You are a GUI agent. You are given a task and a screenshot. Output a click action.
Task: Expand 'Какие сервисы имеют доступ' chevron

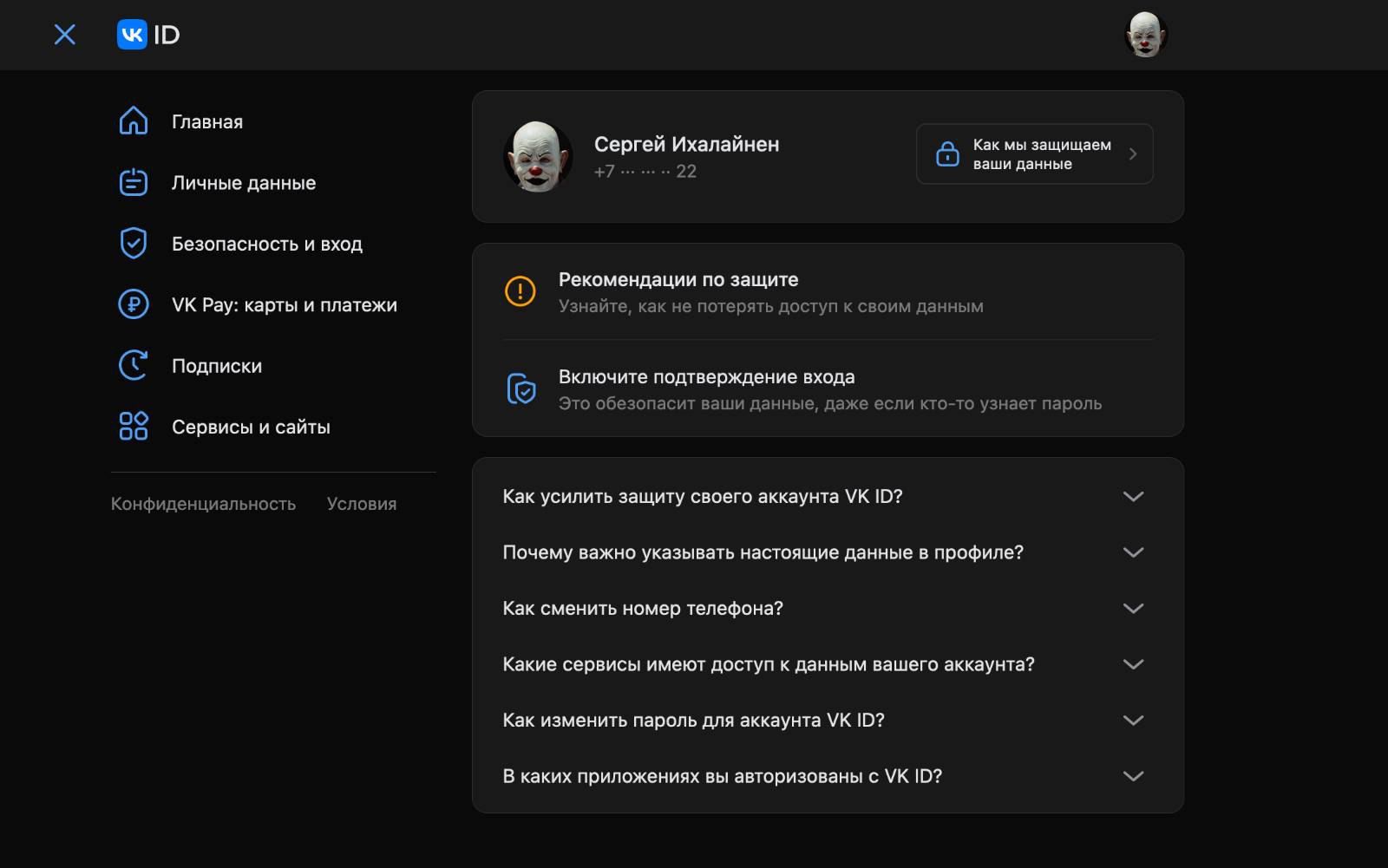coord(1133,664)
